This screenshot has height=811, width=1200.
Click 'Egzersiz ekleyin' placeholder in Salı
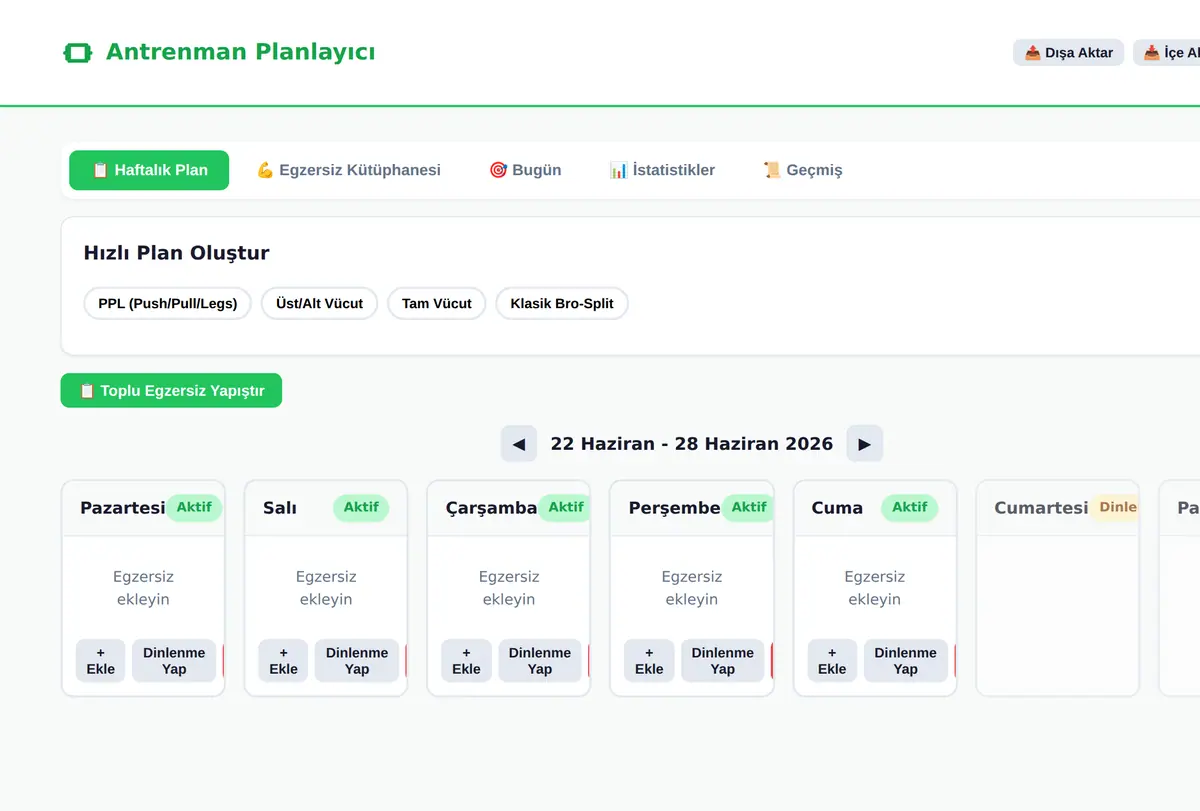[326, 588]
